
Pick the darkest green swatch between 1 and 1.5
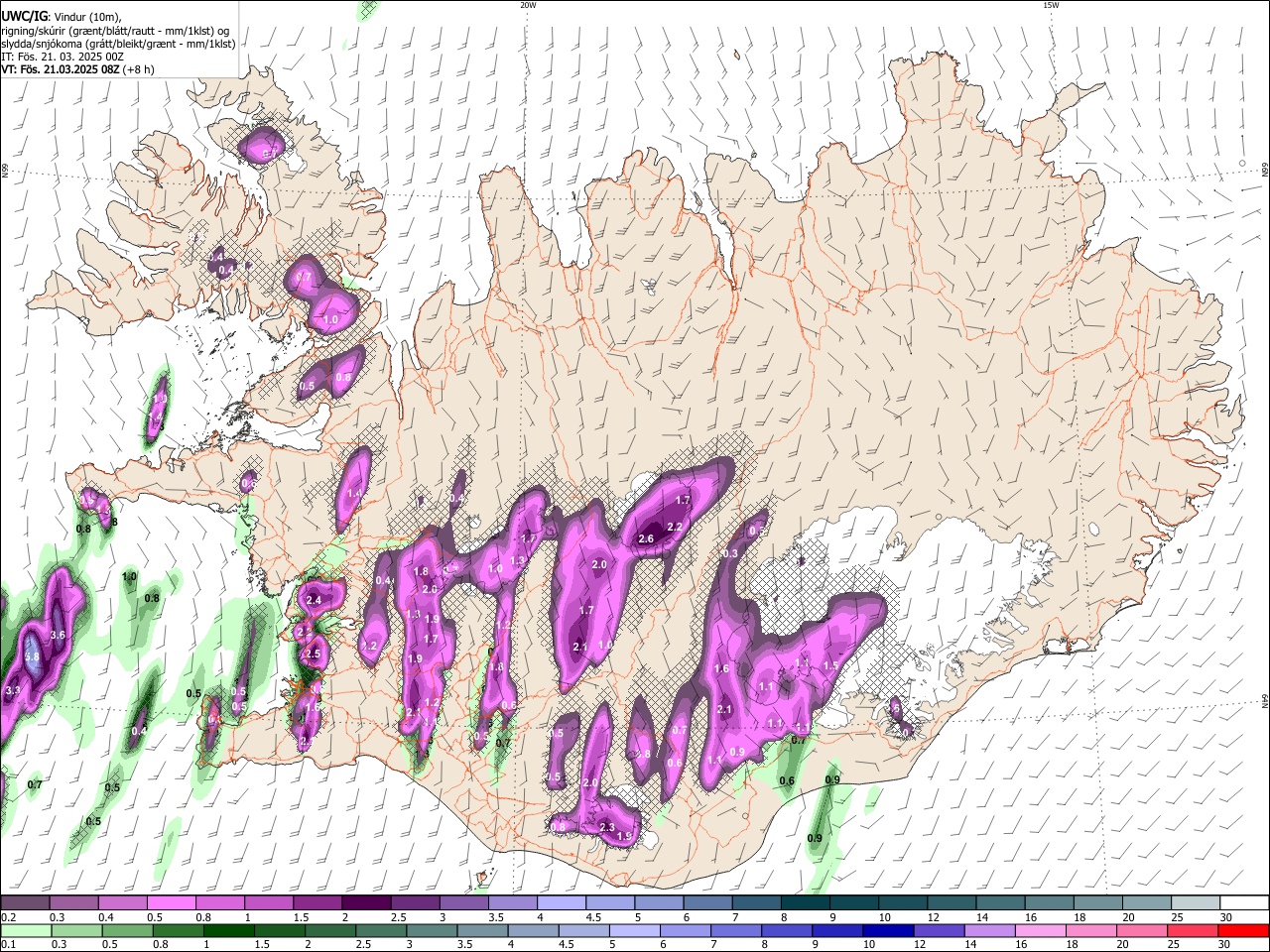tap(228, 930)
